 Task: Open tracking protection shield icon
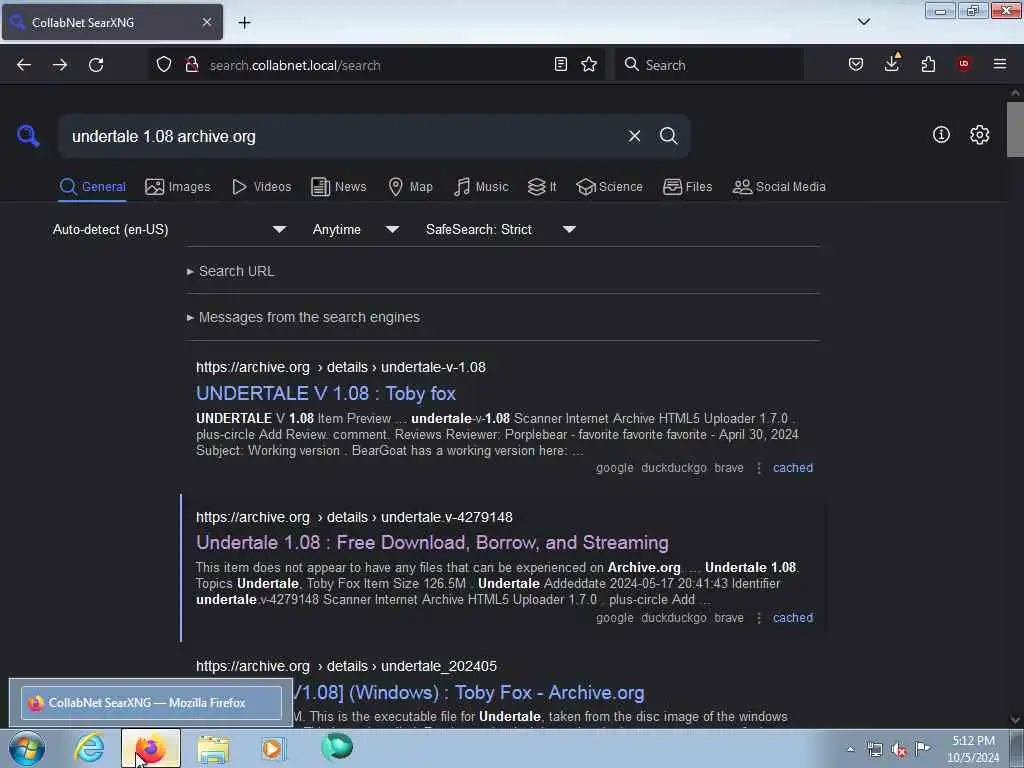coord(164,64)
